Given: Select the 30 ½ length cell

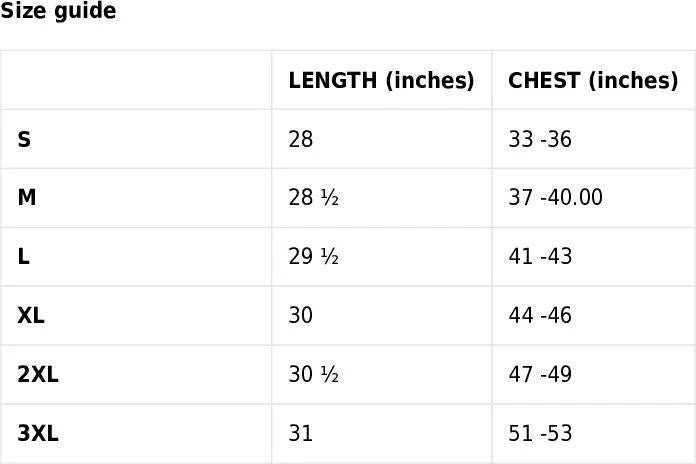Looking at the screenshot, I should pos(314,375).
